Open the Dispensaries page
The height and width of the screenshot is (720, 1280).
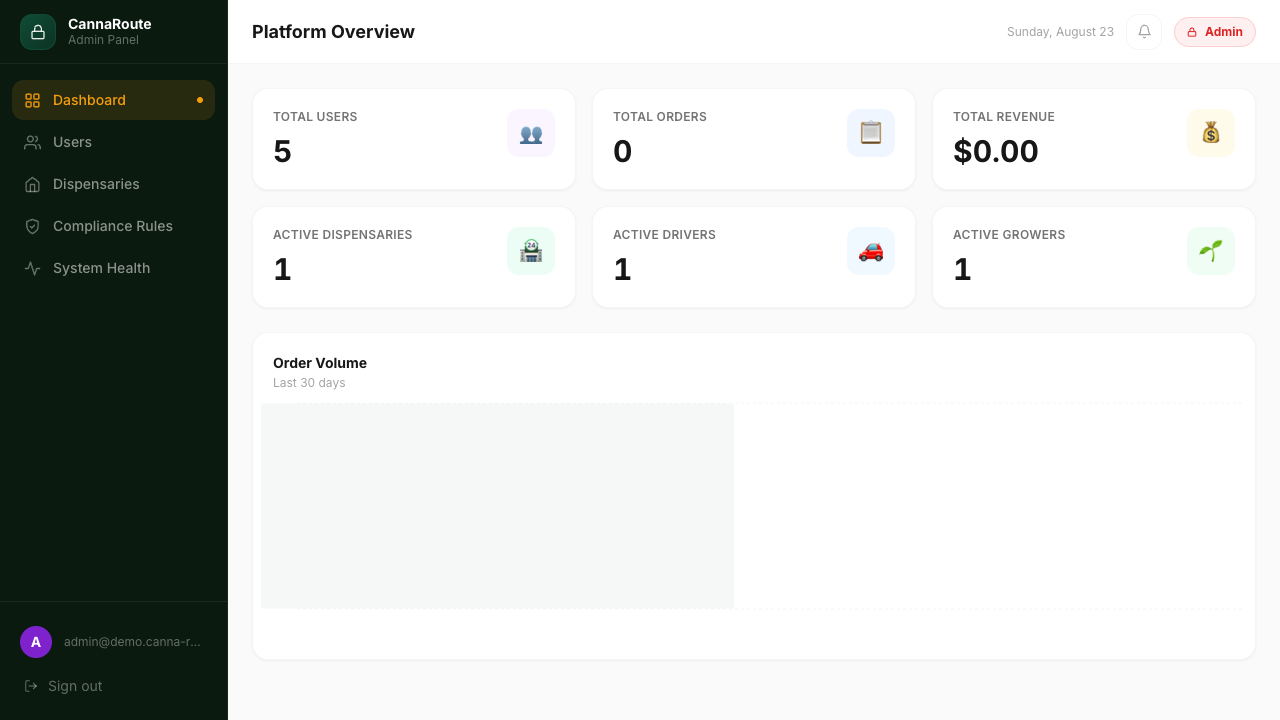[x=113, y=184]
